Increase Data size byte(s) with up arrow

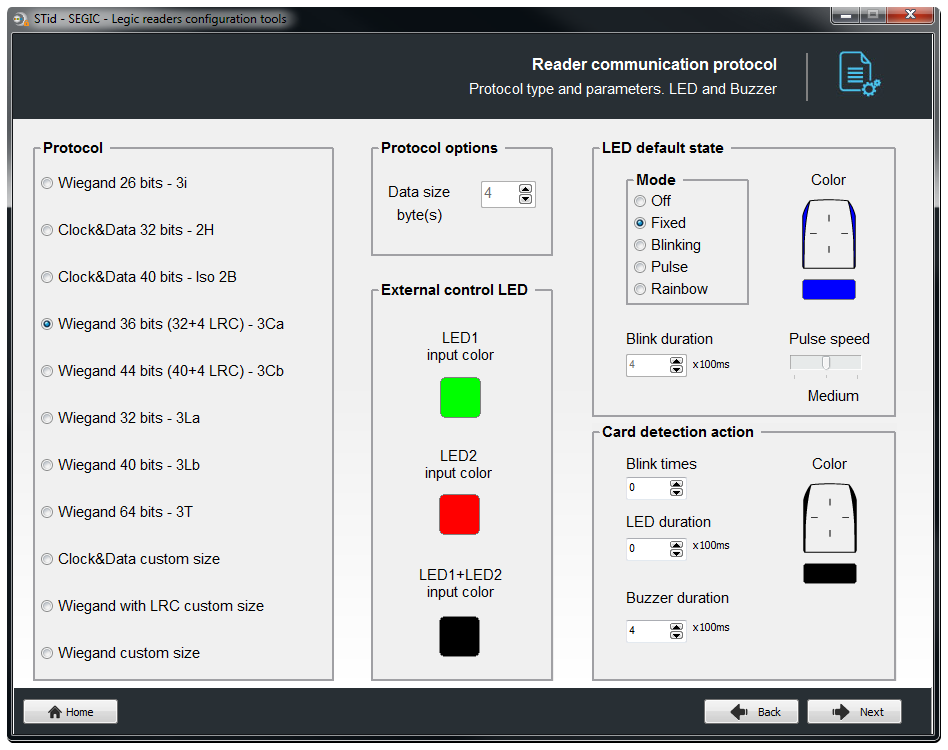click(525, 189)
